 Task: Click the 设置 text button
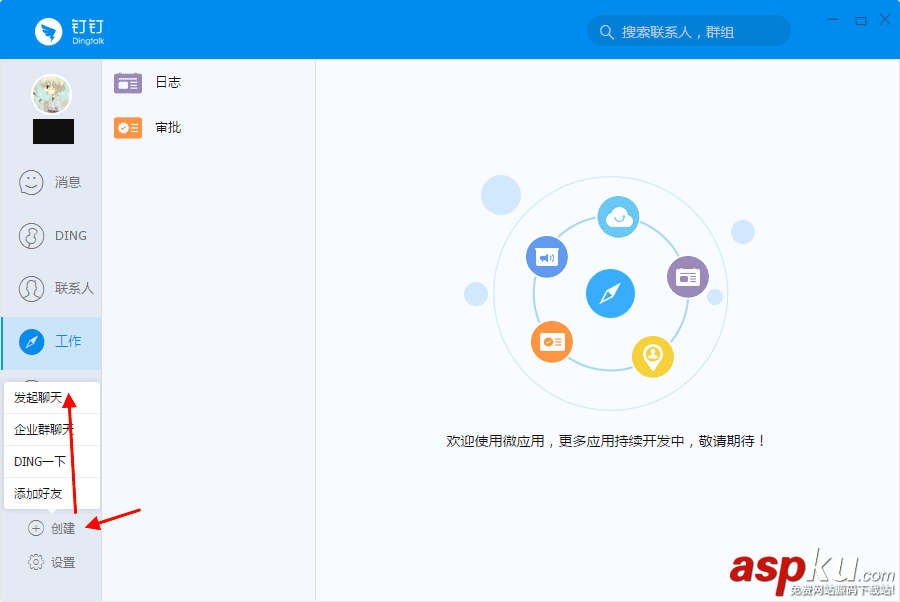pyautogui.click(x=63, y=563)
